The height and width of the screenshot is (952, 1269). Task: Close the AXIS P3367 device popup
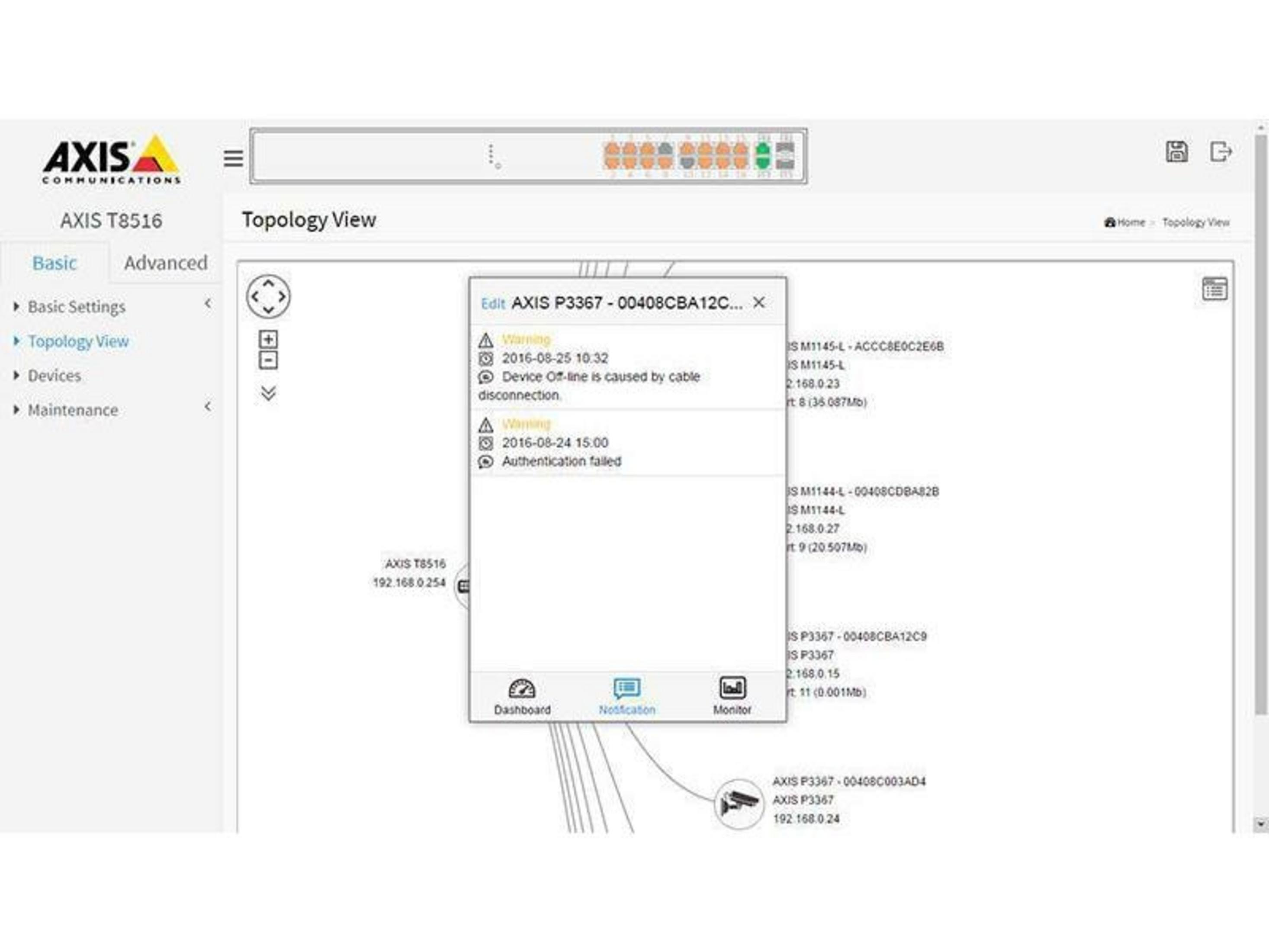(x=758, y=302)
